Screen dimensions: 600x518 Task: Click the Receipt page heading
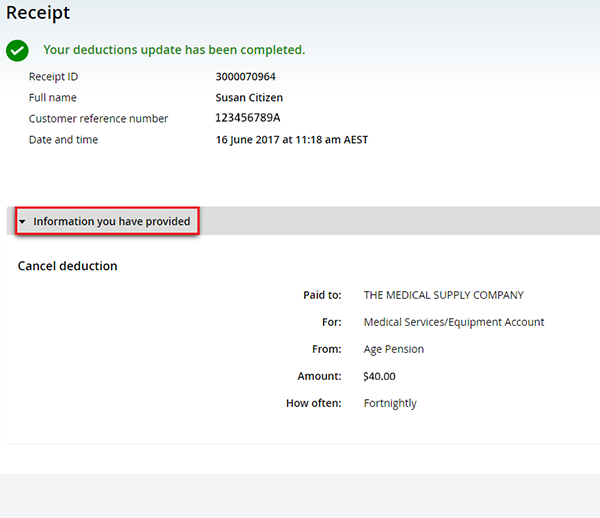pos(38,13)
